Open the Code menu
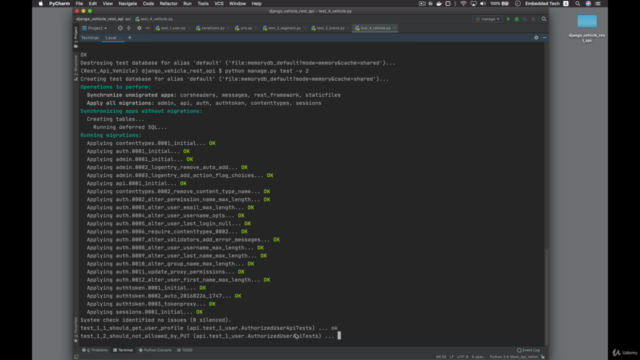The width and height of the screenshot is (640, 360). click(x=148, y=4)
